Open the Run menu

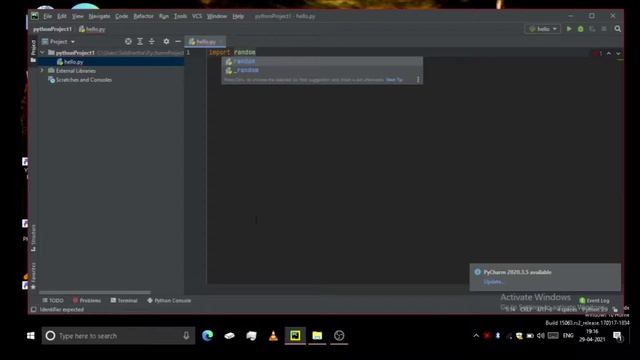point(164,16)
